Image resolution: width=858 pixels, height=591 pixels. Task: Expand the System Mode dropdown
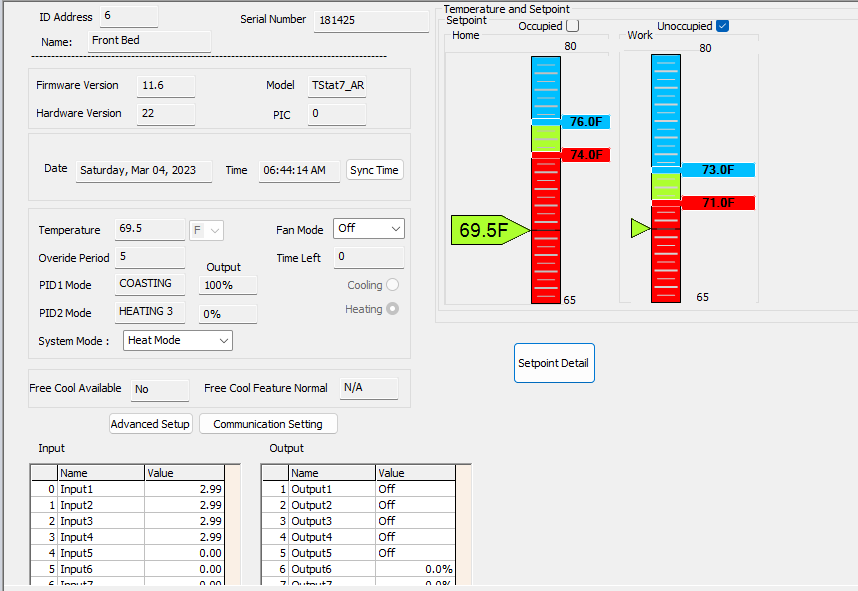pos(178,341)
